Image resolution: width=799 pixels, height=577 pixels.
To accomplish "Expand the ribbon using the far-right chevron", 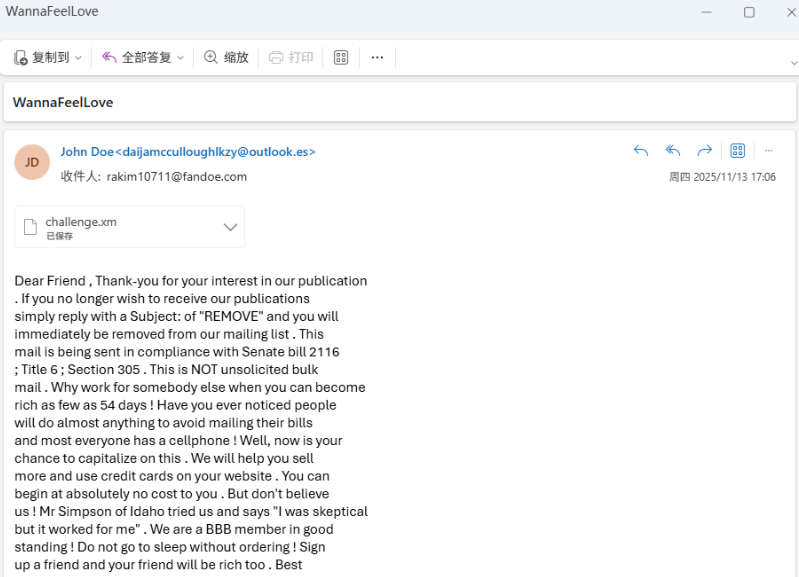I will pos(792,62).
